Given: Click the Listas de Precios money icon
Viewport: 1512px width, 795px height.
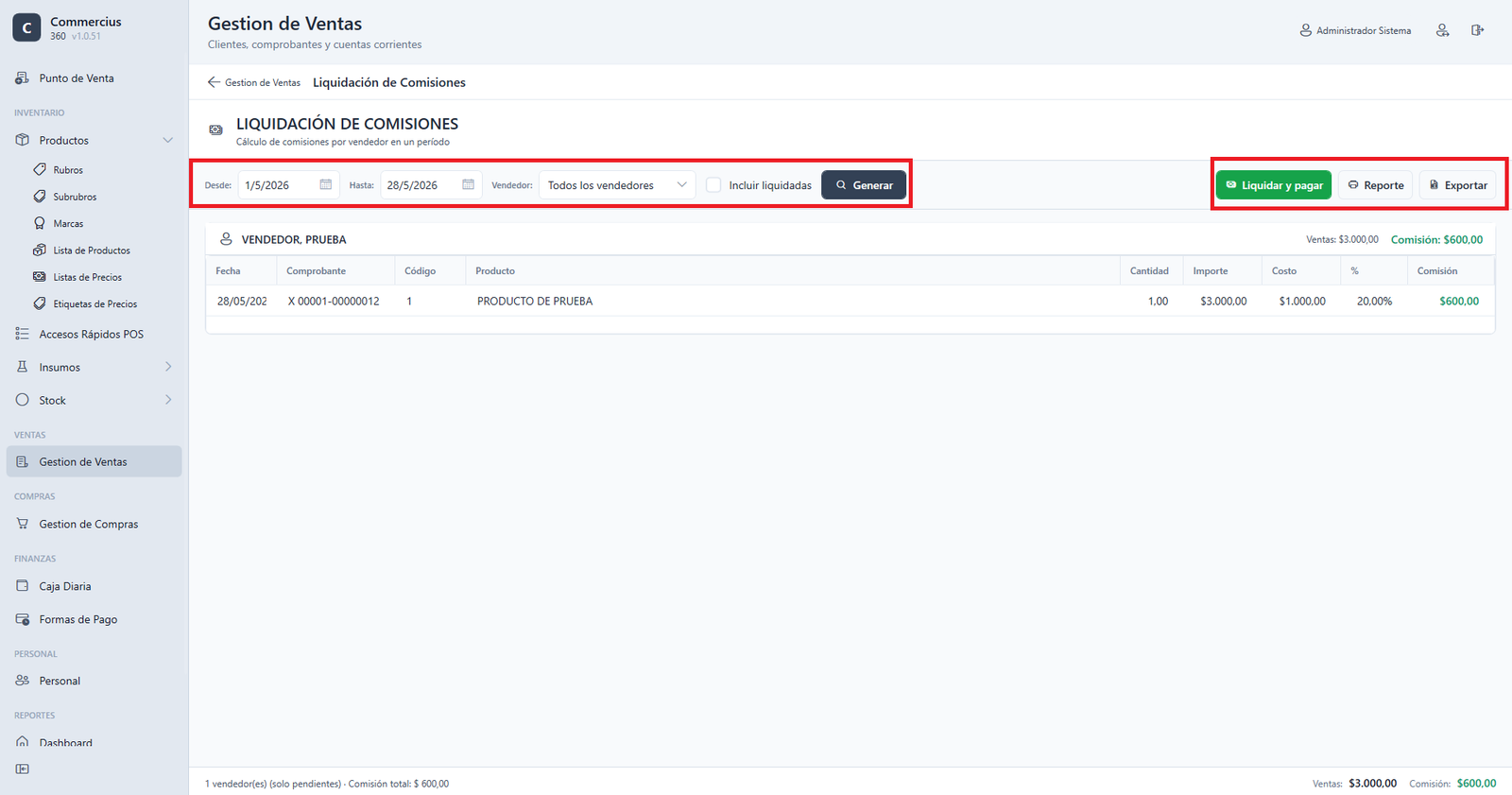Looking at the screenshot, I should 40,277.
